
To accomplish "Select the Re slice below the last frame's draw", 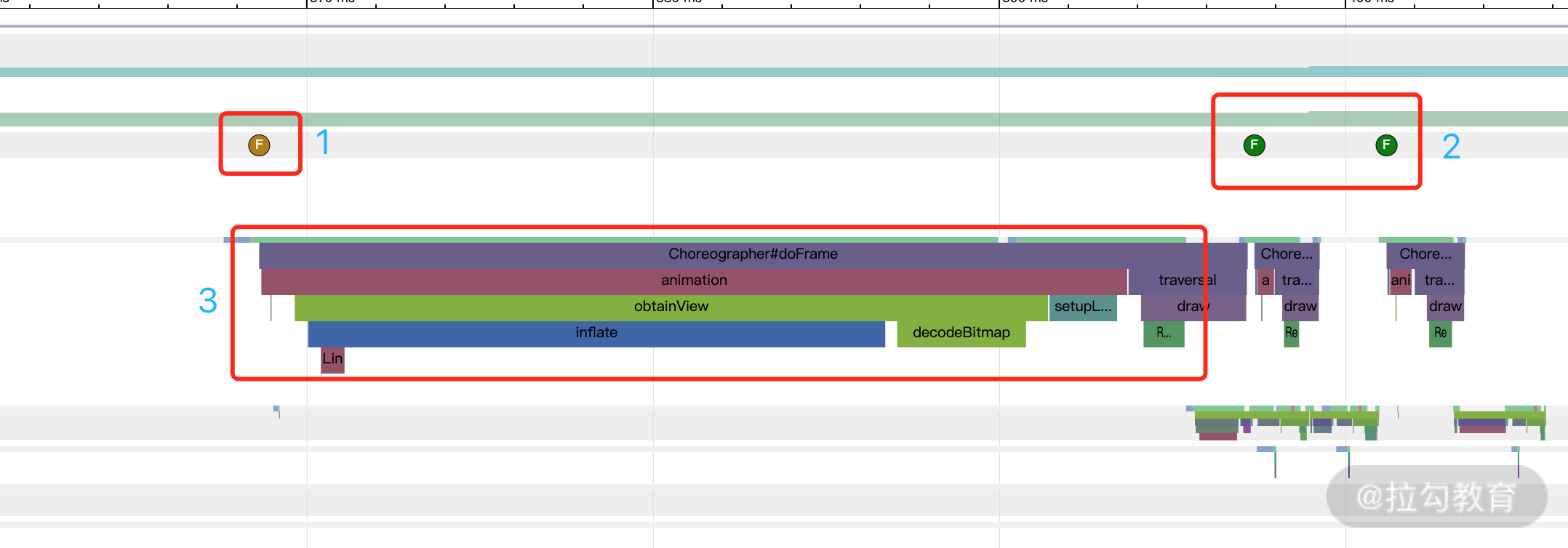I will [1440, 333].
